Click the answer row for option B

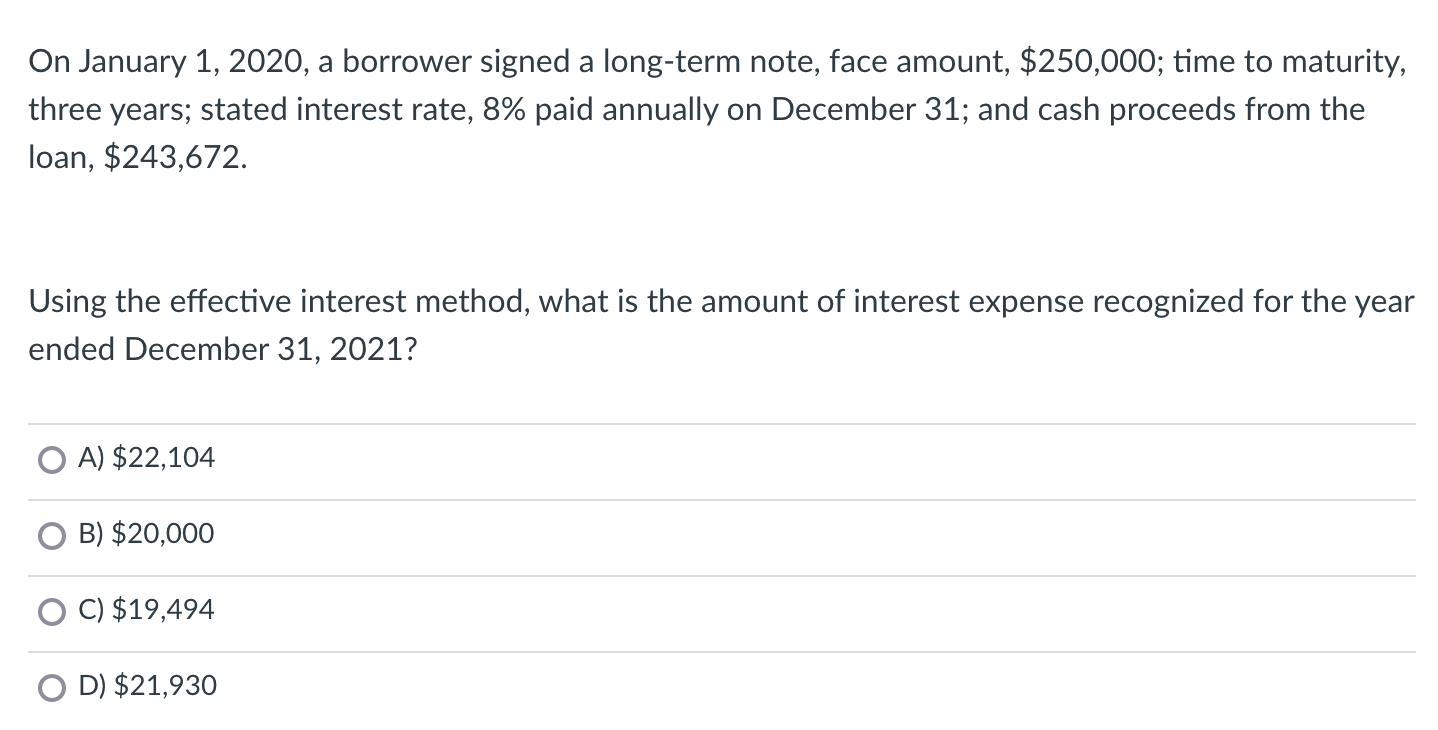[700, 535]
